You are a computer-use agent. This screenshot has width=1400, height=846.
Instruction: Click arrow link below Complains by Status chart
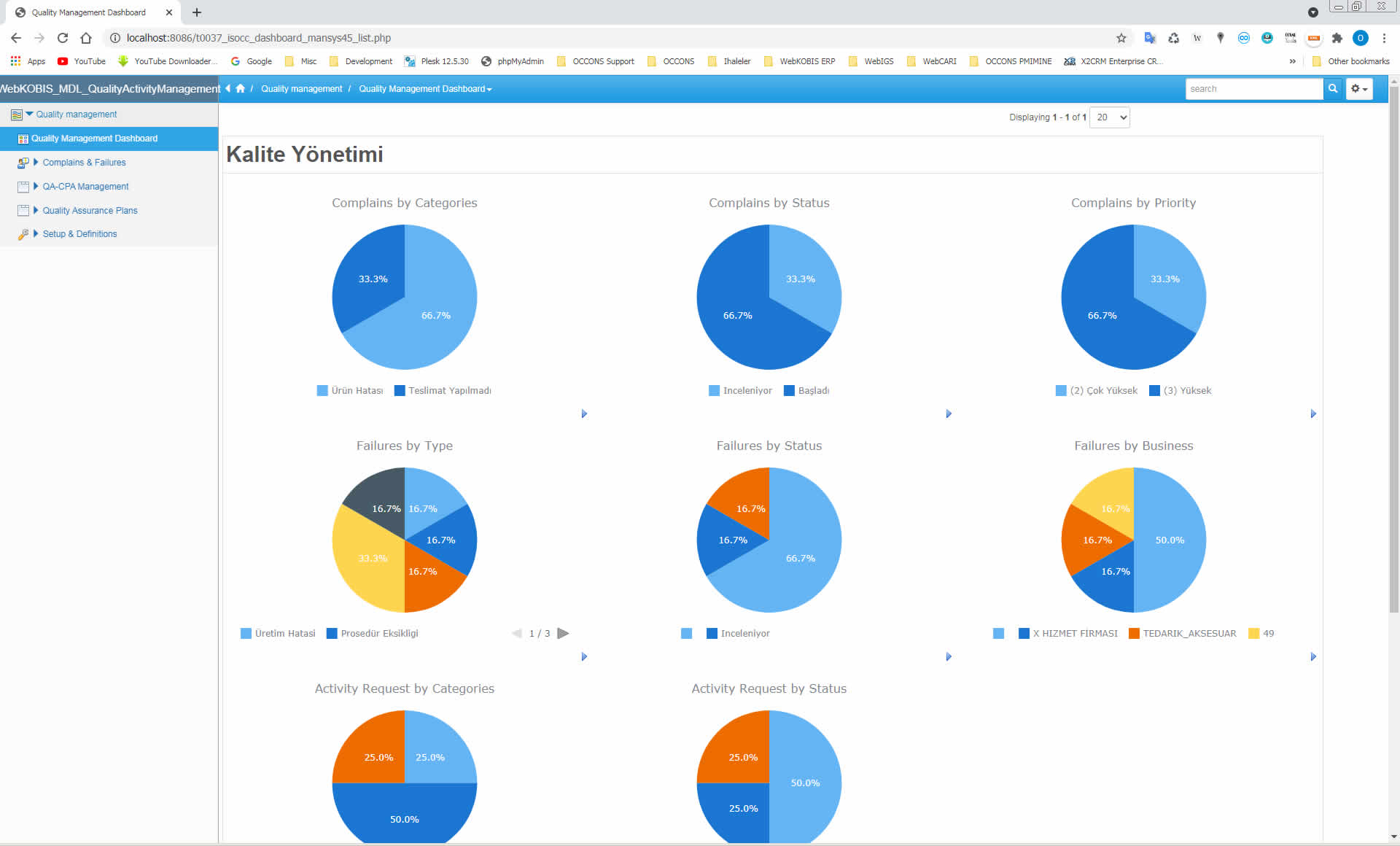(x=949, y=414)
